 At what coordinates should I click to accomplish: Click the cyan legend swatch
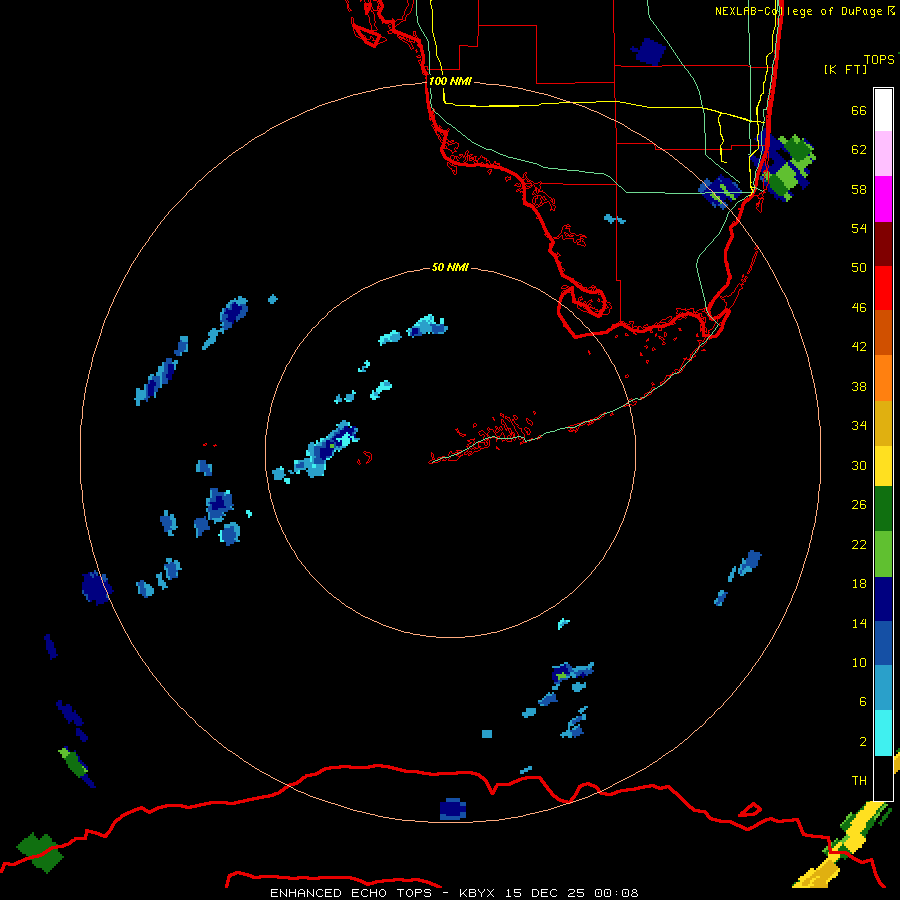click(x=883, y=733)
